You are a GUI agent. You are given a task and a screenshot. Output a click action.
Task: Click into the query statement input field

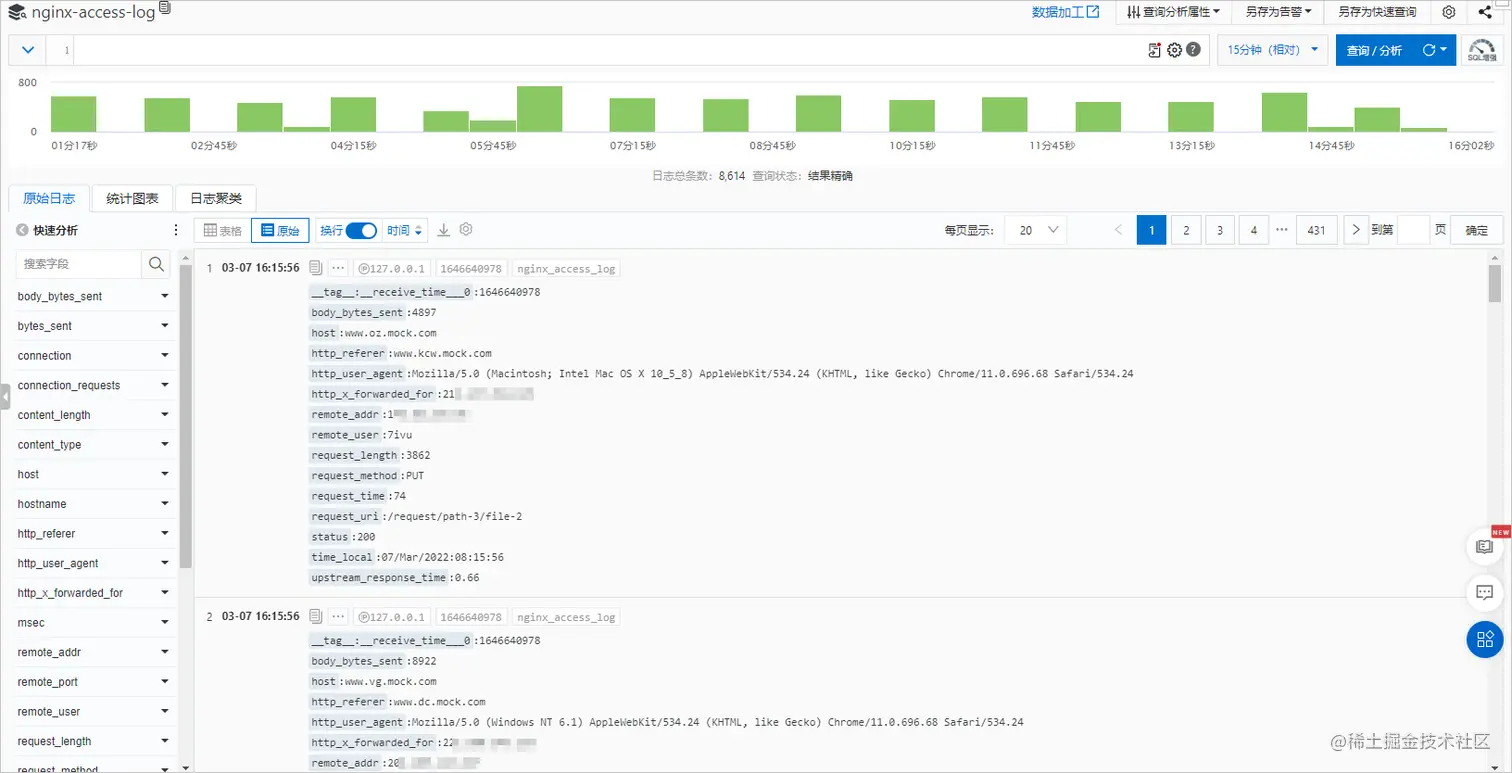610,50
